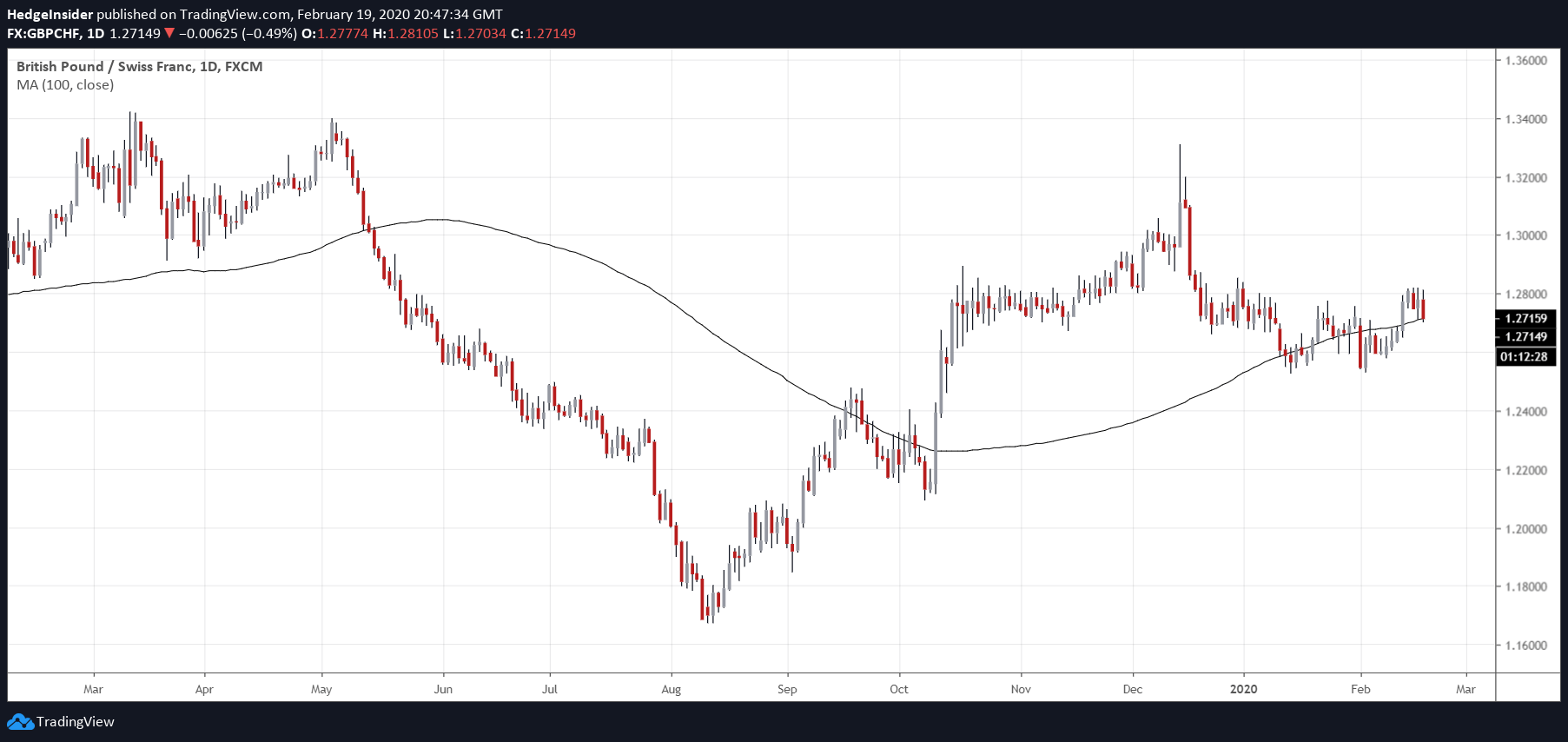Click the FX:GBPCHF symbol label
Image resolution: width=1568 pixels, height=742 pixels.
tap(43, 33)
